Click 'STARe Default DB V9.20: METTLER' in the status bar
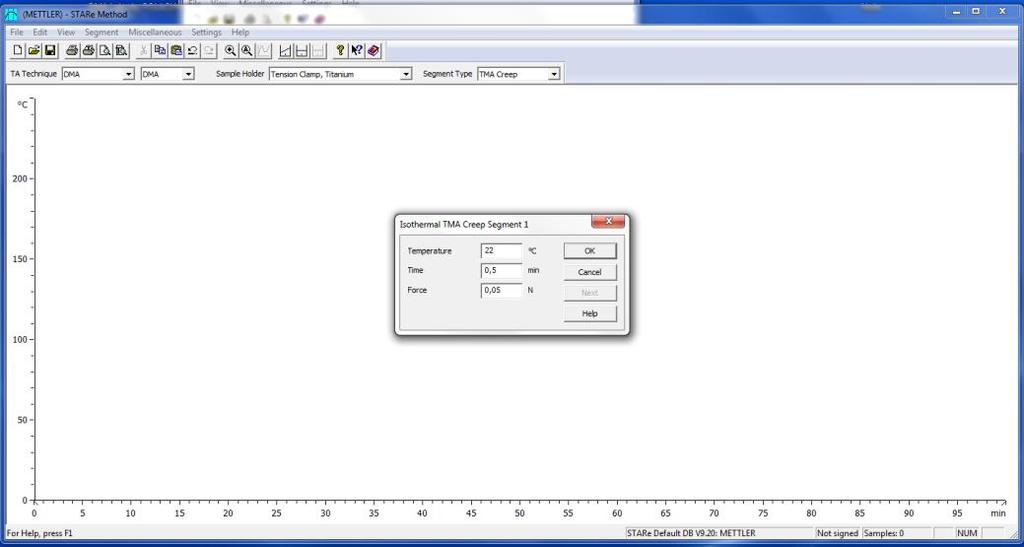Viewport: 1024px width, 547px height. (x=691, y=533)
